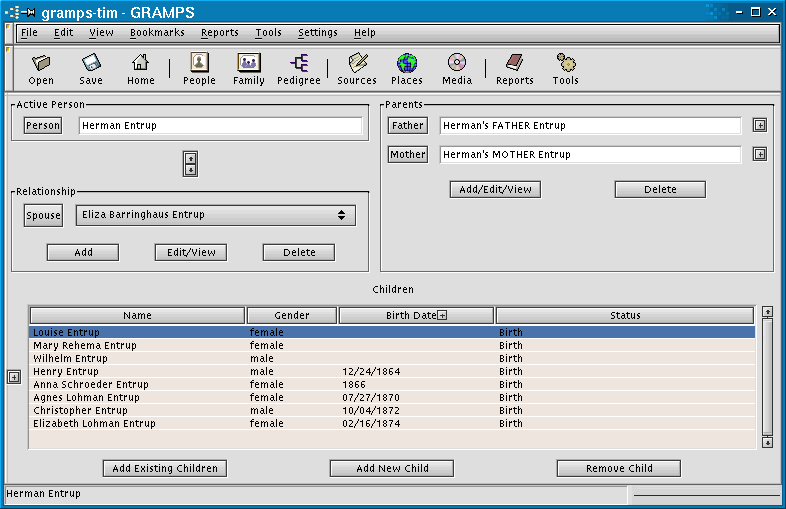Click Delete in the Parents panel
Image resolution: width=786 pixels, height=509 pixels.
(660, 190)
